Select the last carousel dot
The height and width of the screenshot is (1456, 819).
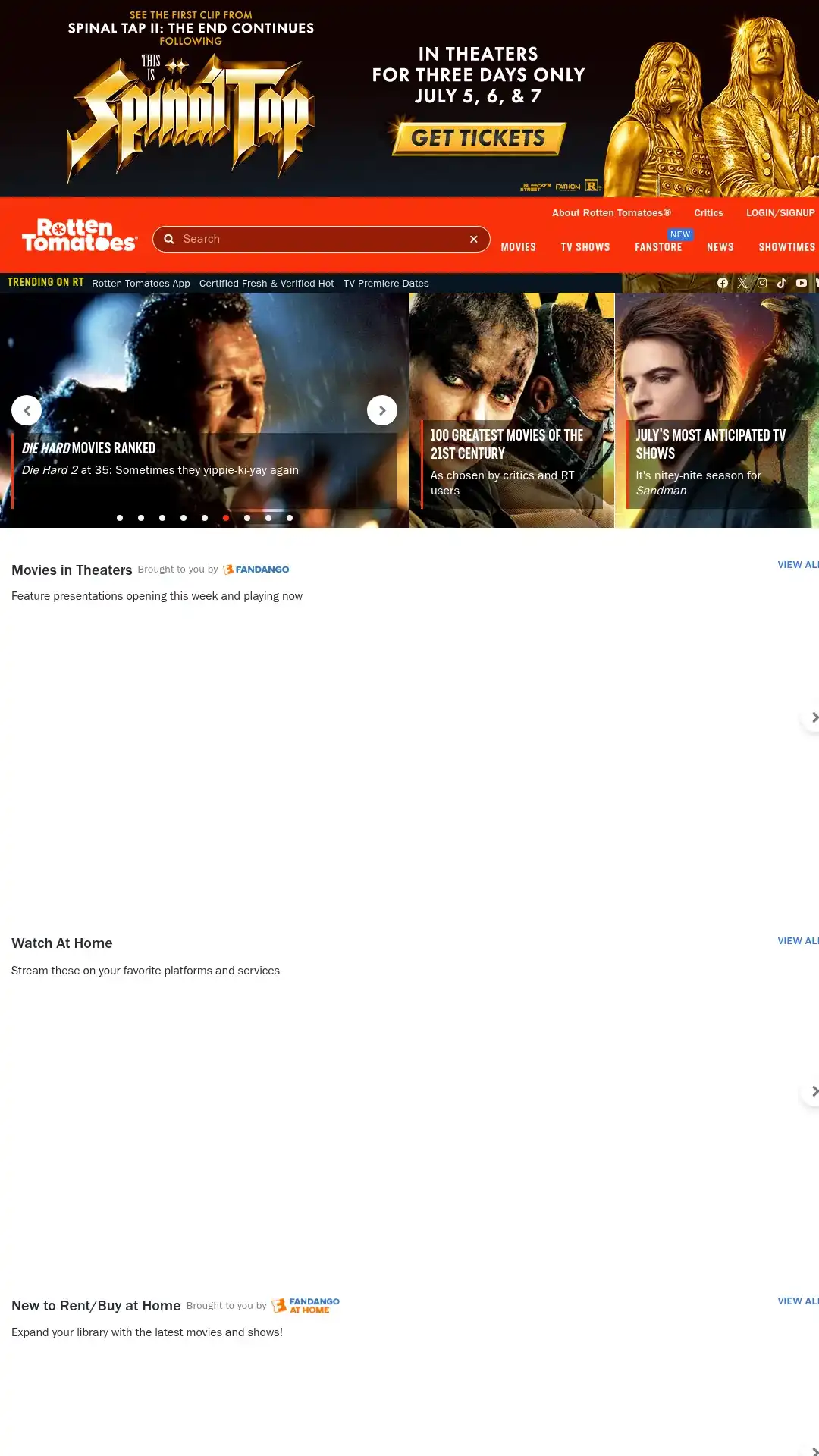(290, 518)
